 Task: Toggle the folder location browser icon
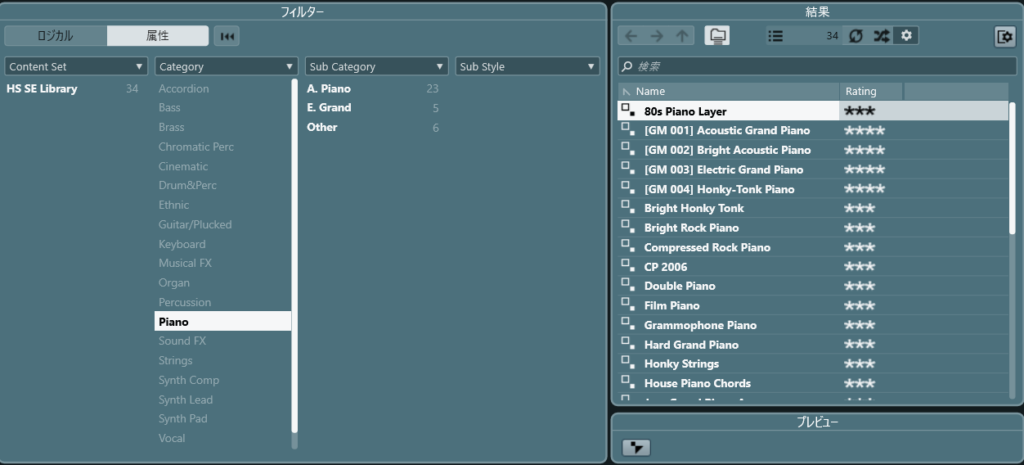[717, 36]
